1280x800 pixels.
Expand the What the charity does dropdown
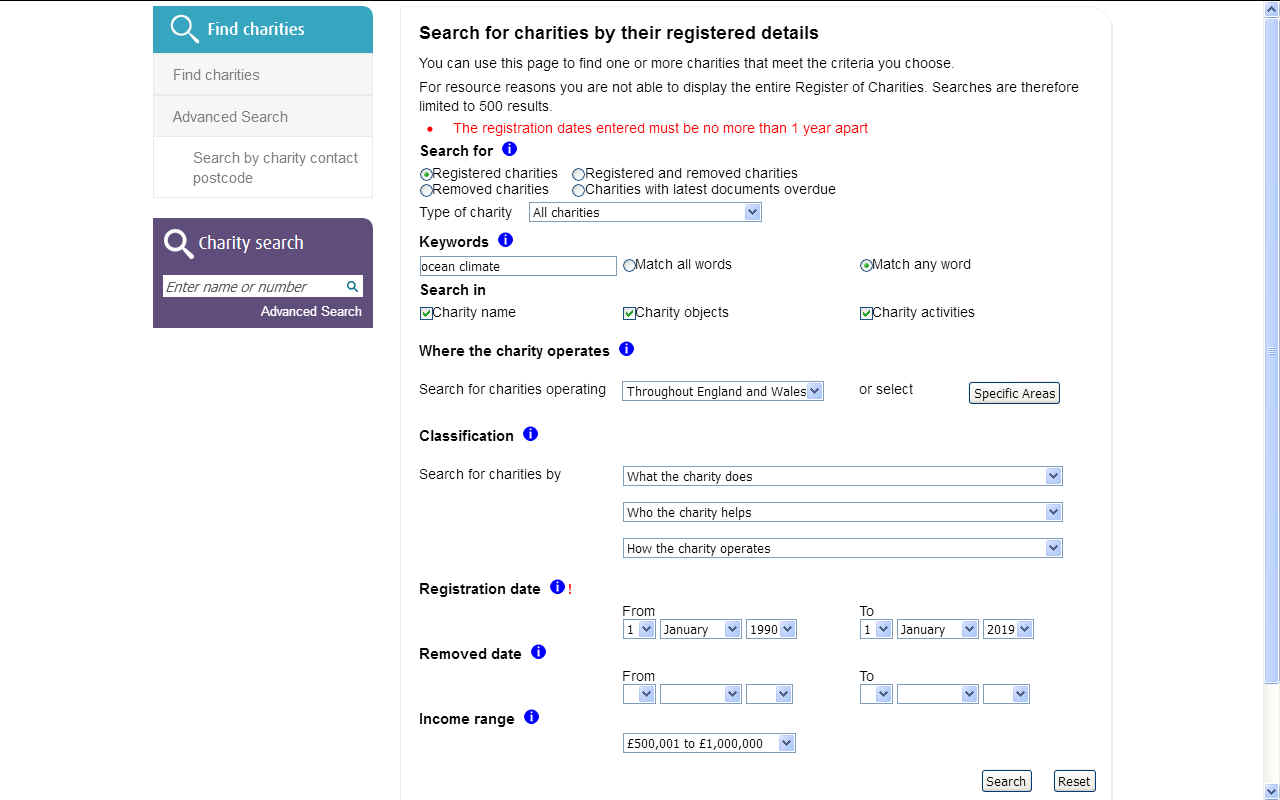tap(842, 476)
